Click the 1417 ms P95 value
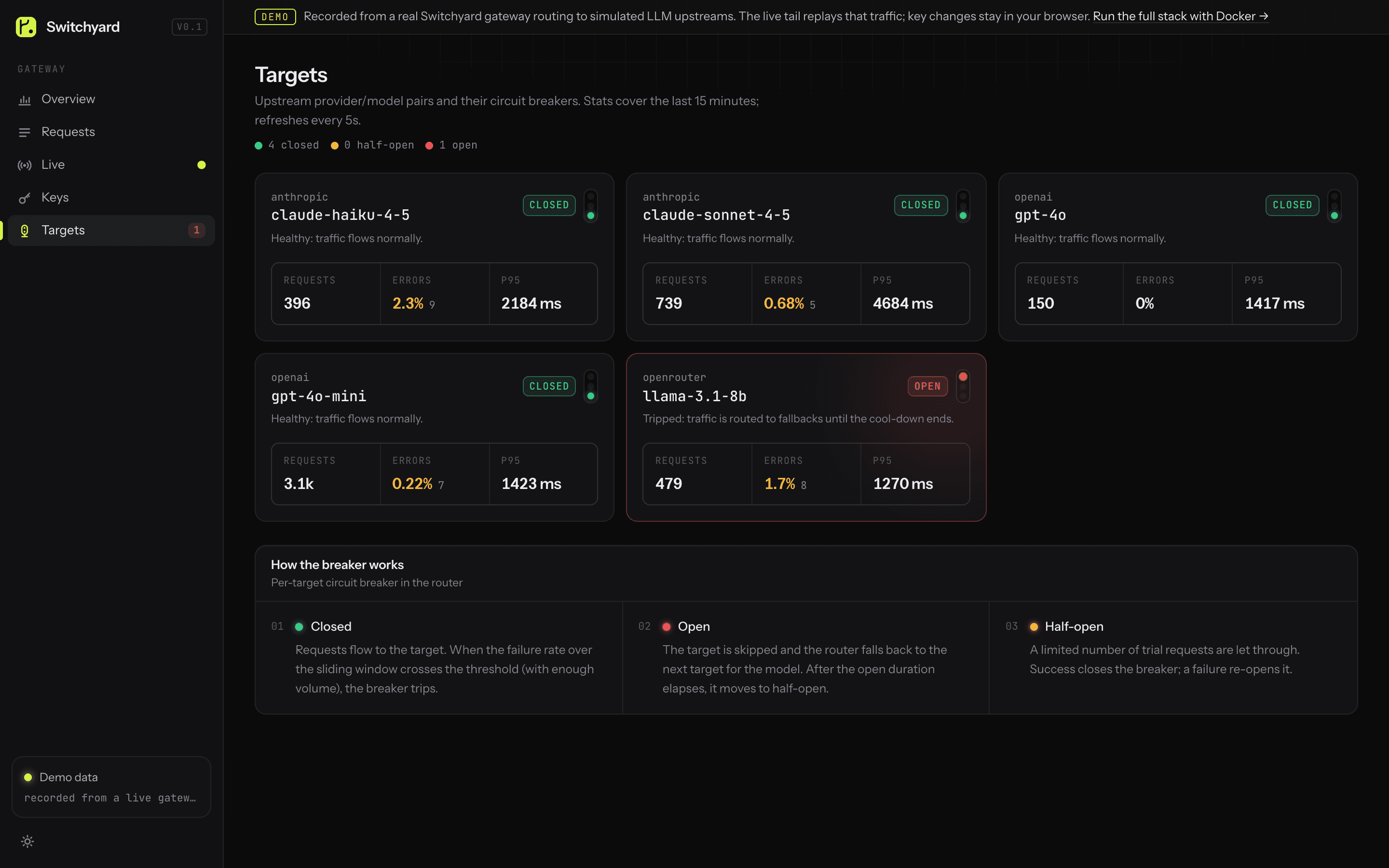Screen dimensions: 1389x868 [1275, 303]
